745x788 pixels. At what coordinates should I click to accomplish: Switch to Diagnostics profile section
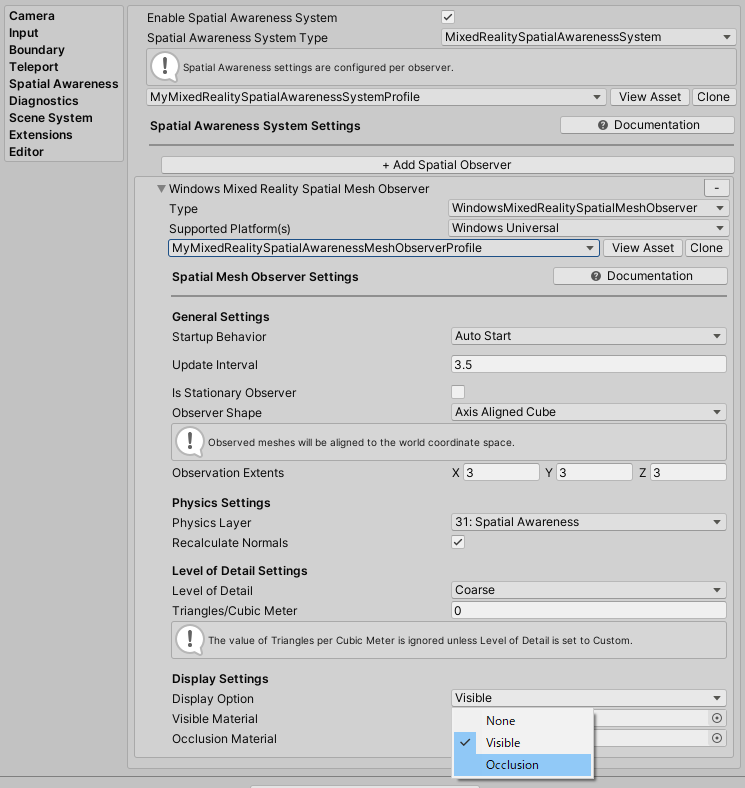pyautogui.click(x=44, y=101)
